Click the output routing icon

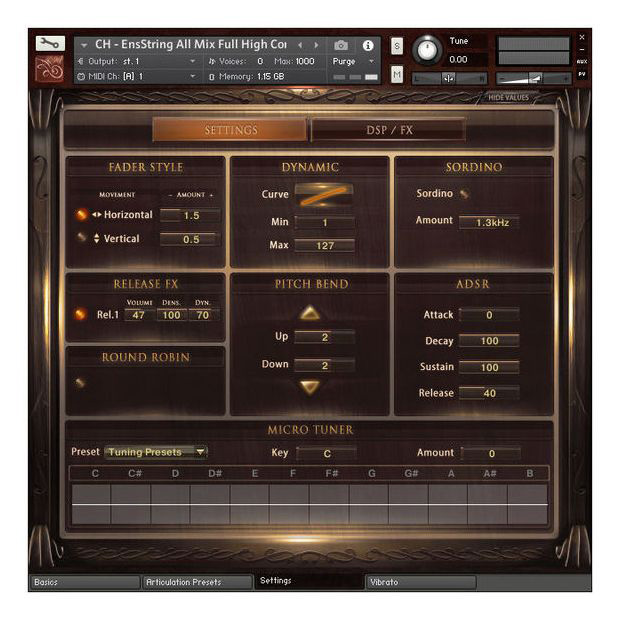pos(81,61)
